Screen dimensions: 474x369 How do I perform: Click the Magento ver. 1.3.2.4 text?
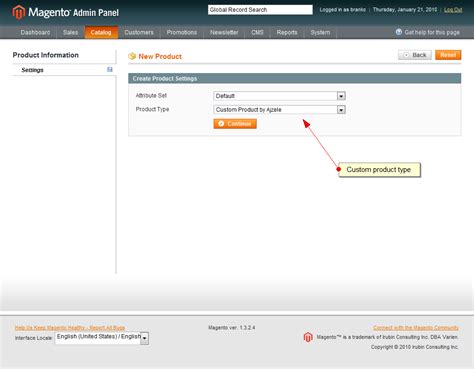232,328
